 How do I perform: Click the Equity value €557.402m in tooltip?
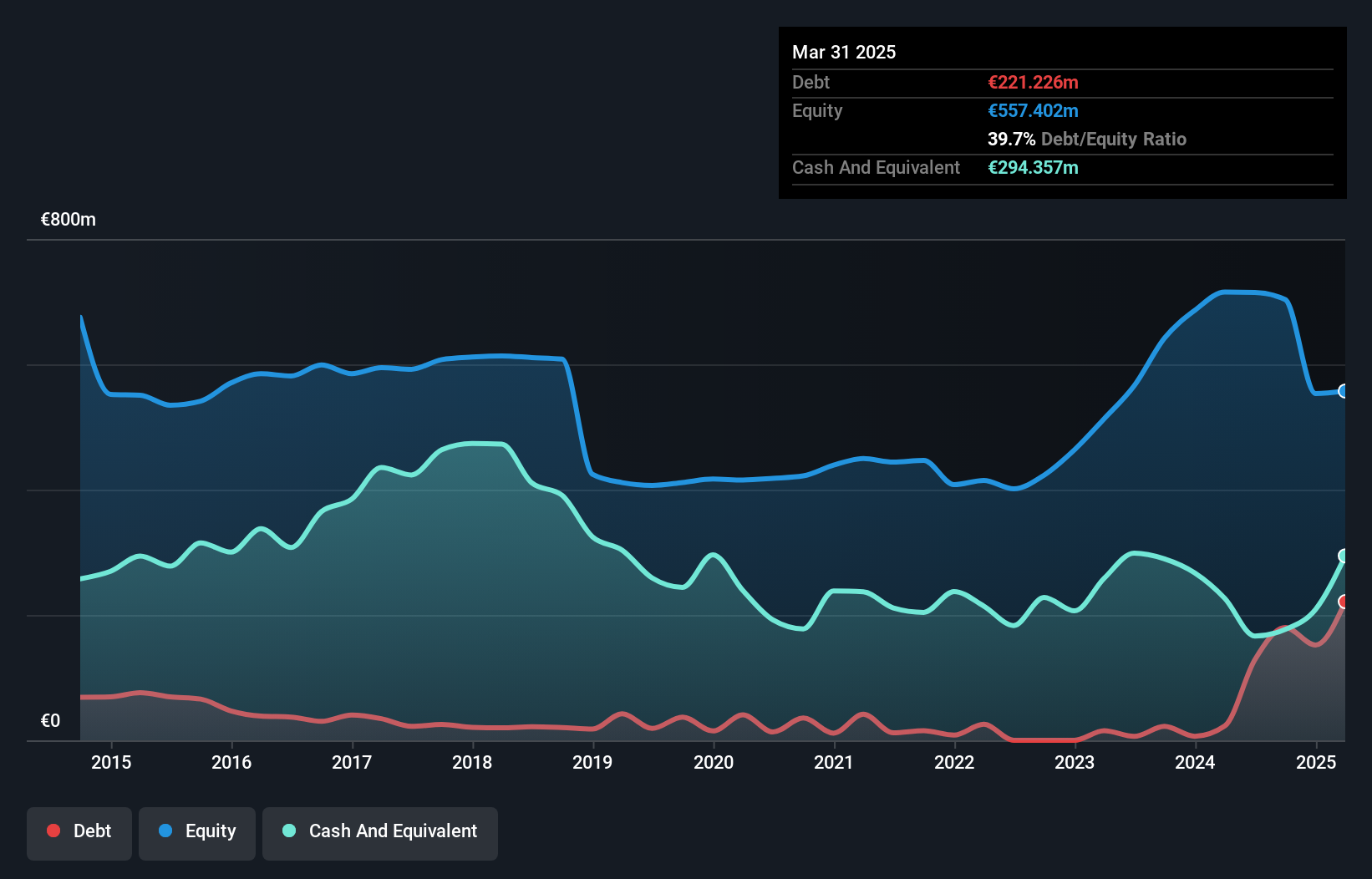pyautogui.click(x=1033, y=111)
